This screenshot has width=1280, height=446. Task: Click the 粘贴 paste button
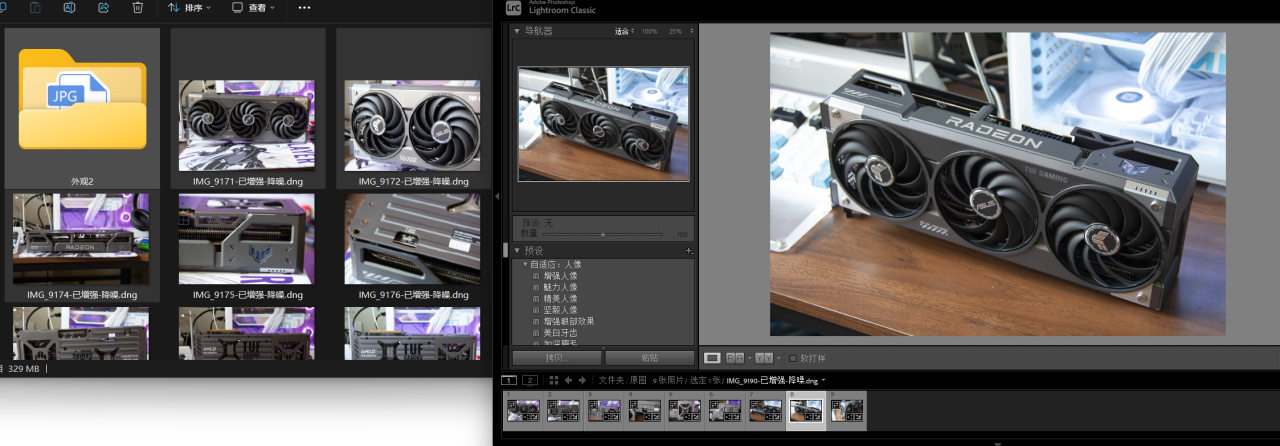[649, 357]
